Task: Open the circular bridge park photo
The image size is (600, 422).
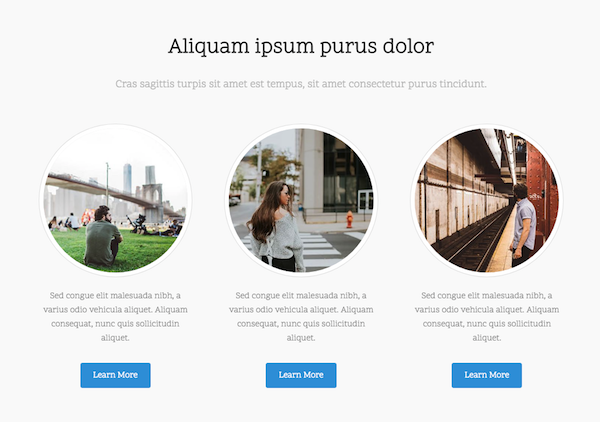Action: [x=115, y=200]
